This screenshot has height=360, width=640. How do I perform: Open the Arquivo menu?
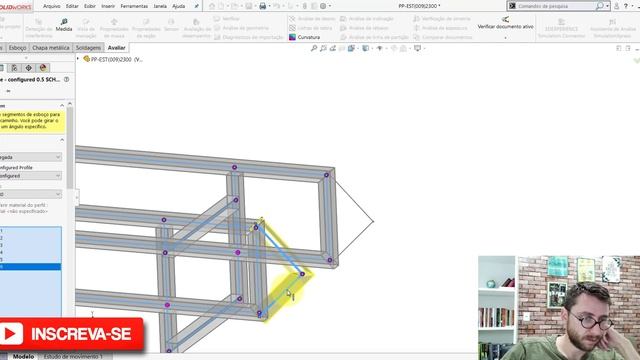[x=51, y=6]
